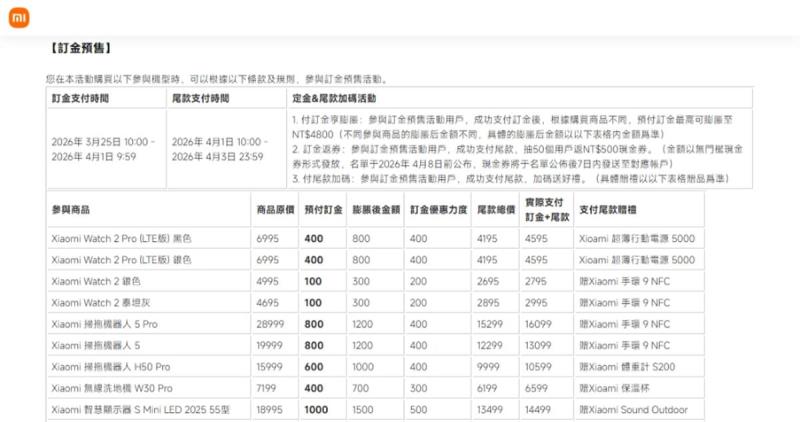Click the 尾款支付時間 column header
Image resolution: width=800 pixels, height=422 pixels.
[201, 98]
